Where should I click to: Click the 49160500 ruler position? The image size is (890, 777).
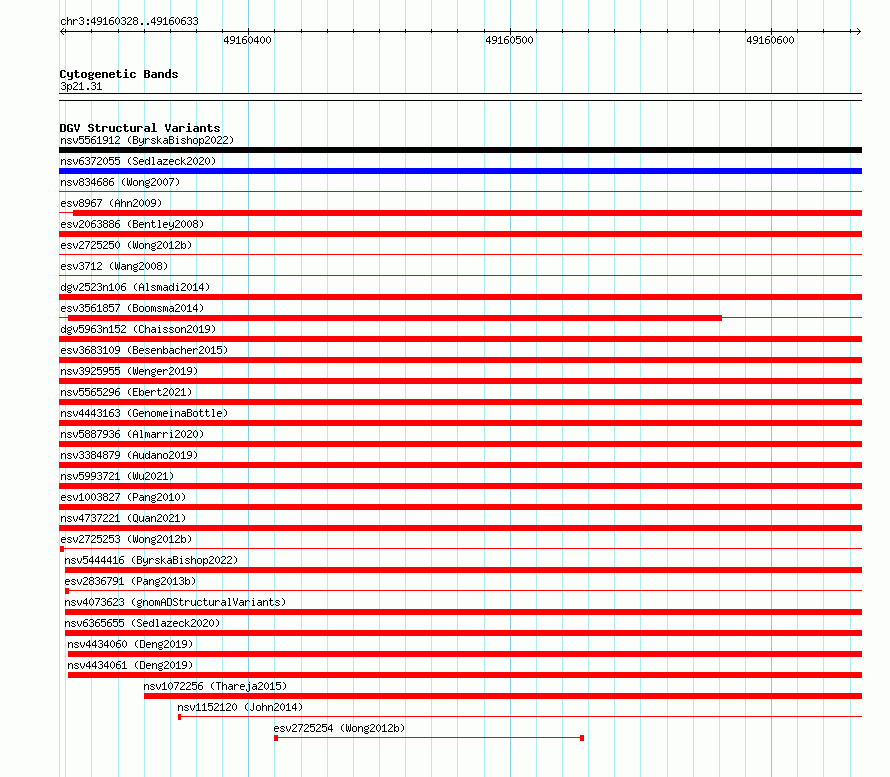click(510, 40)
